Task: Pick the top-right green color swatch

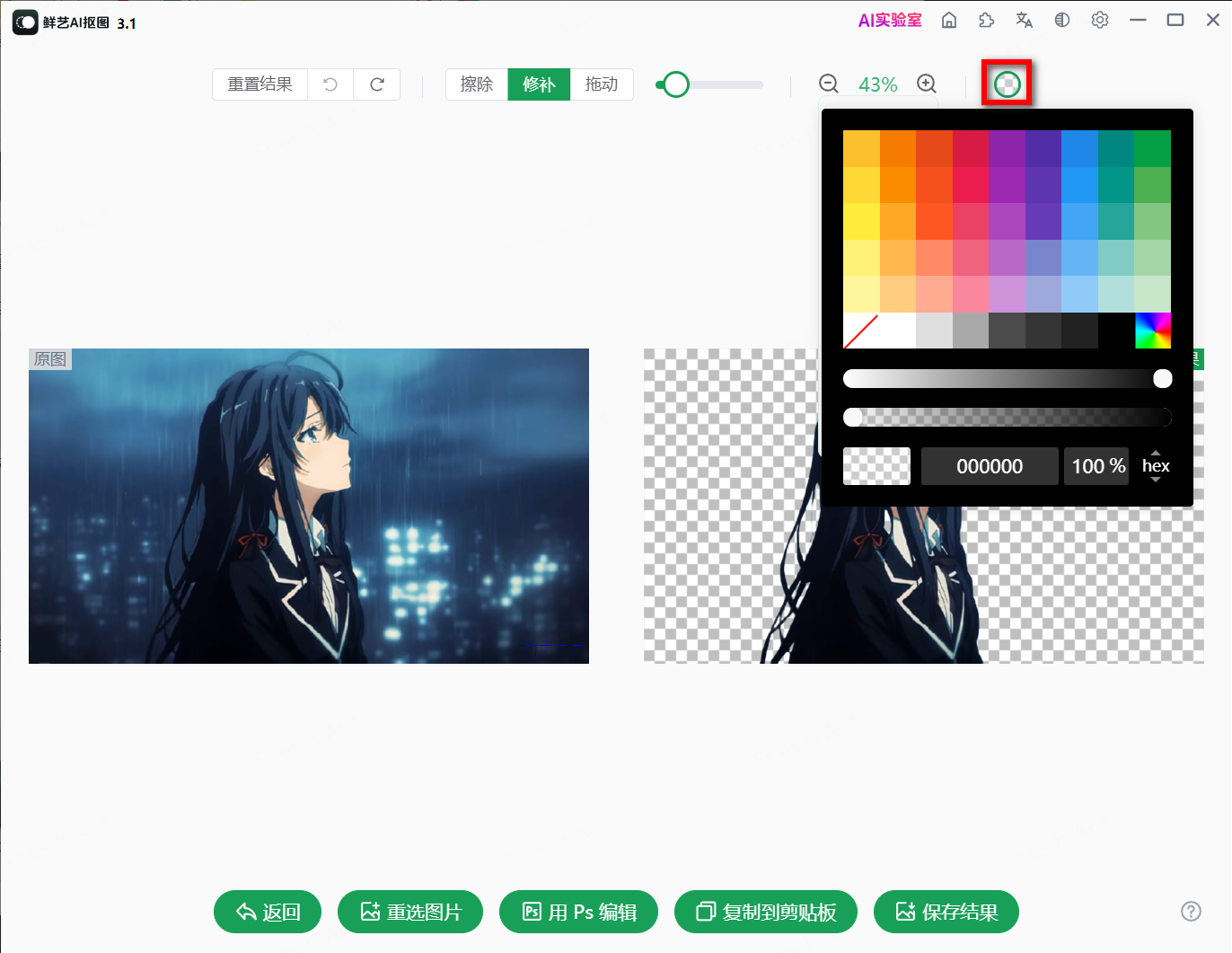Action: [1153, 148]
